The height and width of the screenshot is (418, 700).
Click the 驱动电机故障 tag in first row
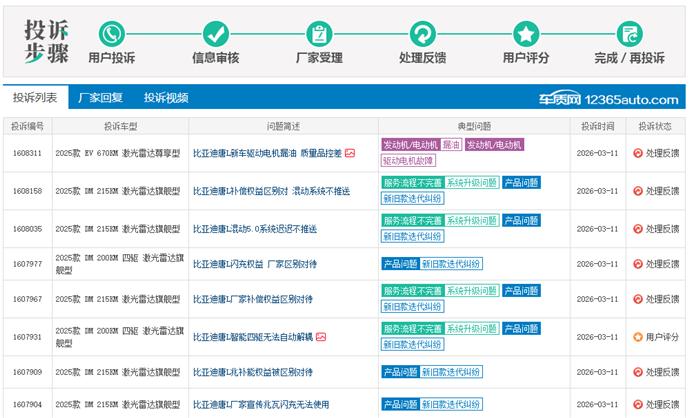[x=408, y=160]
